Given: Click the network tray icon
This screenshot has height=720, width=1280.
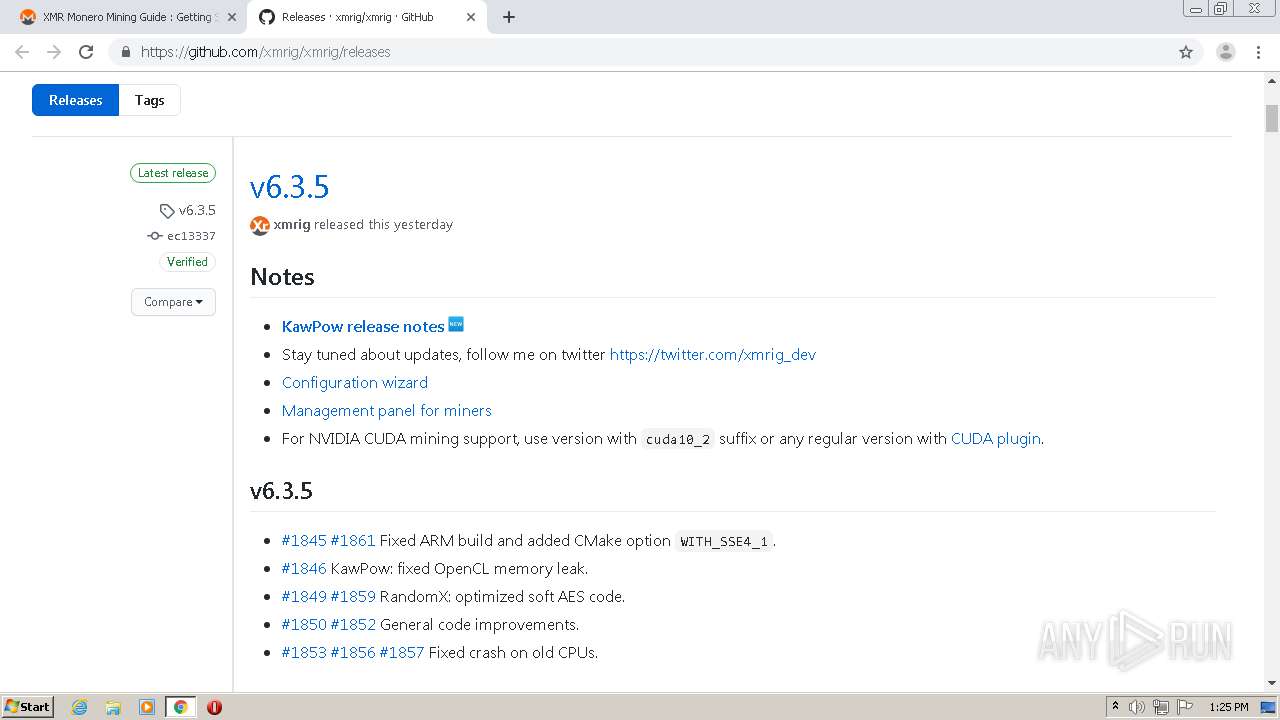Looking at the screenshot, I should tap(1161, 707).
